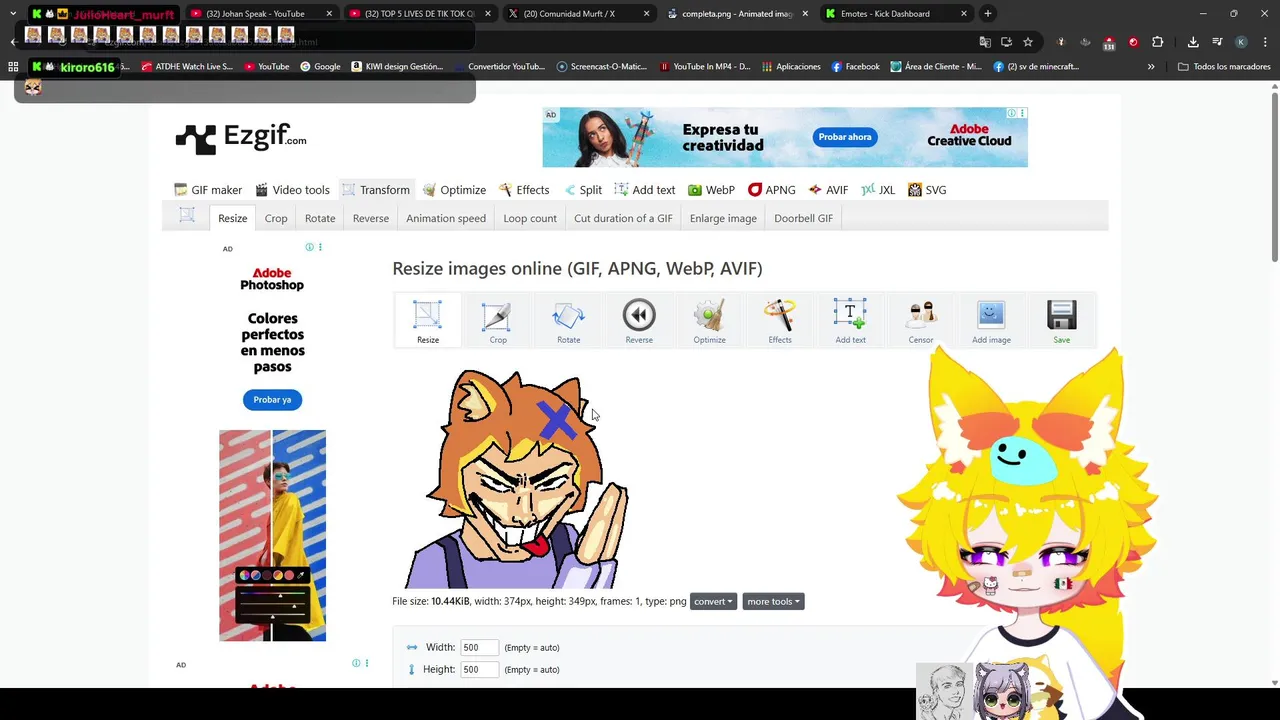Click the Height input field
1280x720 pixels.
(x=479, y=669)
